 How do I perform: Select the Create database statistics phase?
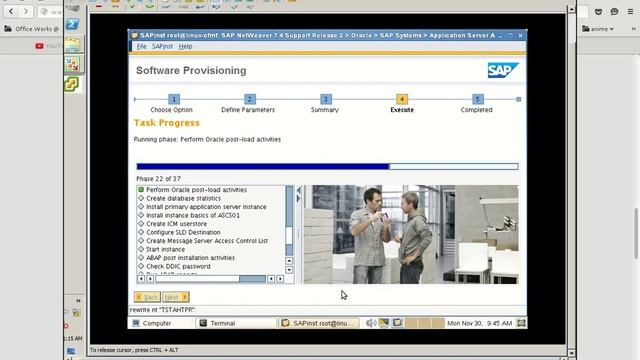pyautogui.click(x=183, y=198)
